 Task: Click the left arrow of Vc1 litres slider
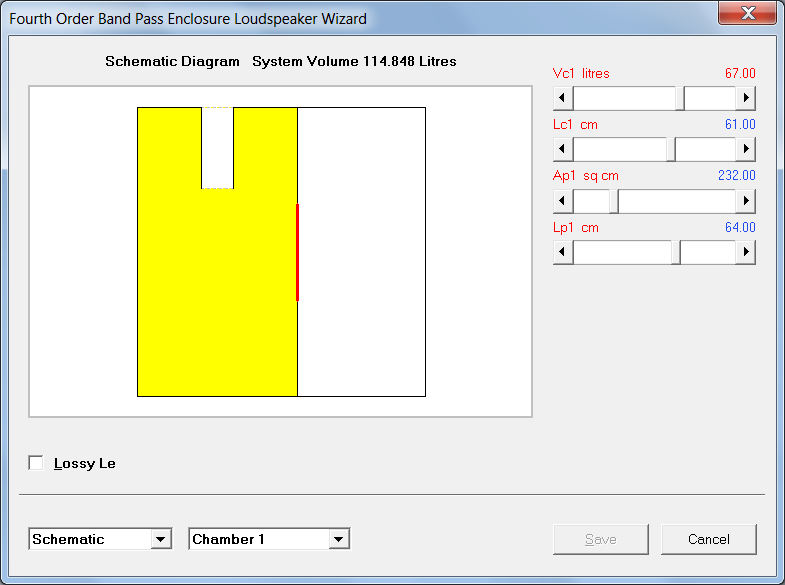pyautogui.click(x=563, y=98)
